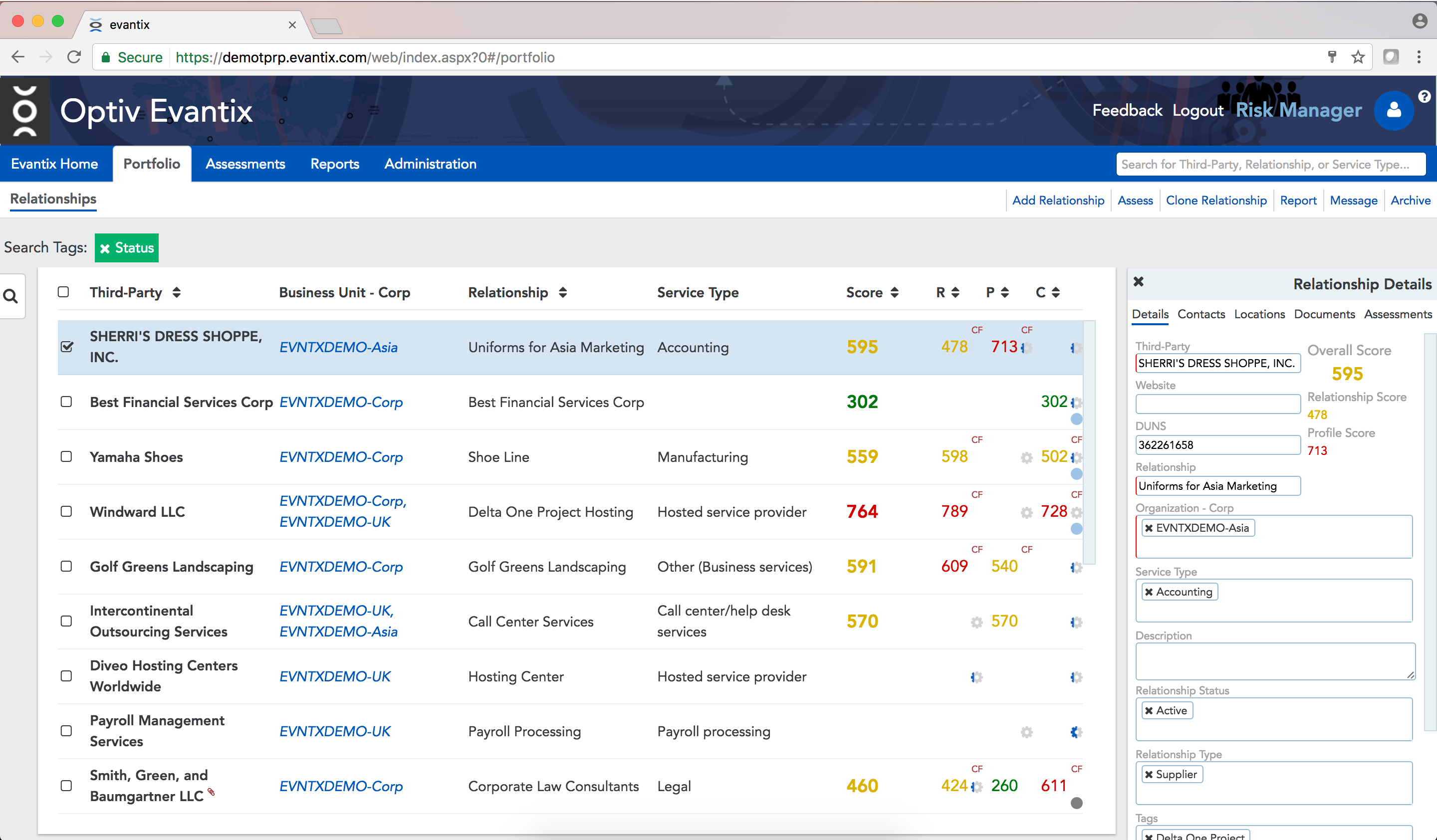Click C column gear for Diveo Hosting Centers
Image resolution: width=1437 pixels, height=840 pixels.
pyautogui.click(x=1076, y=677)
